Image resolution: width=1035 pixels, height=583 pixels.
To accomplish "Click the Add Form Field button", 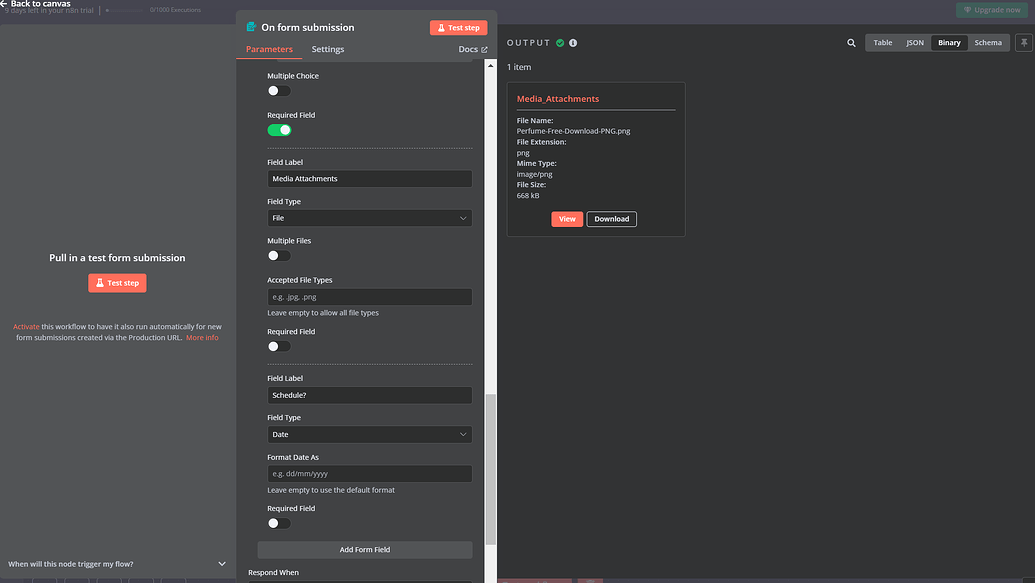I will pos(364,550).
